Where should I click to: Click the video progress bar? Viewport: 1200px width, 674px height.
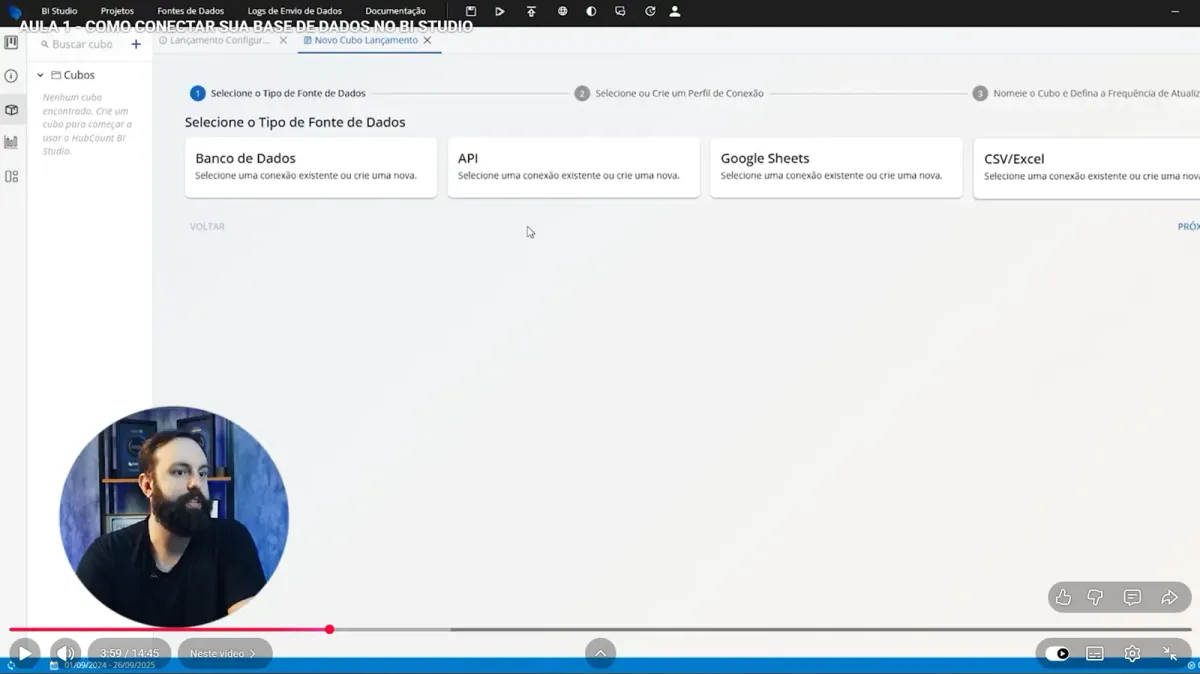(600, 629)
